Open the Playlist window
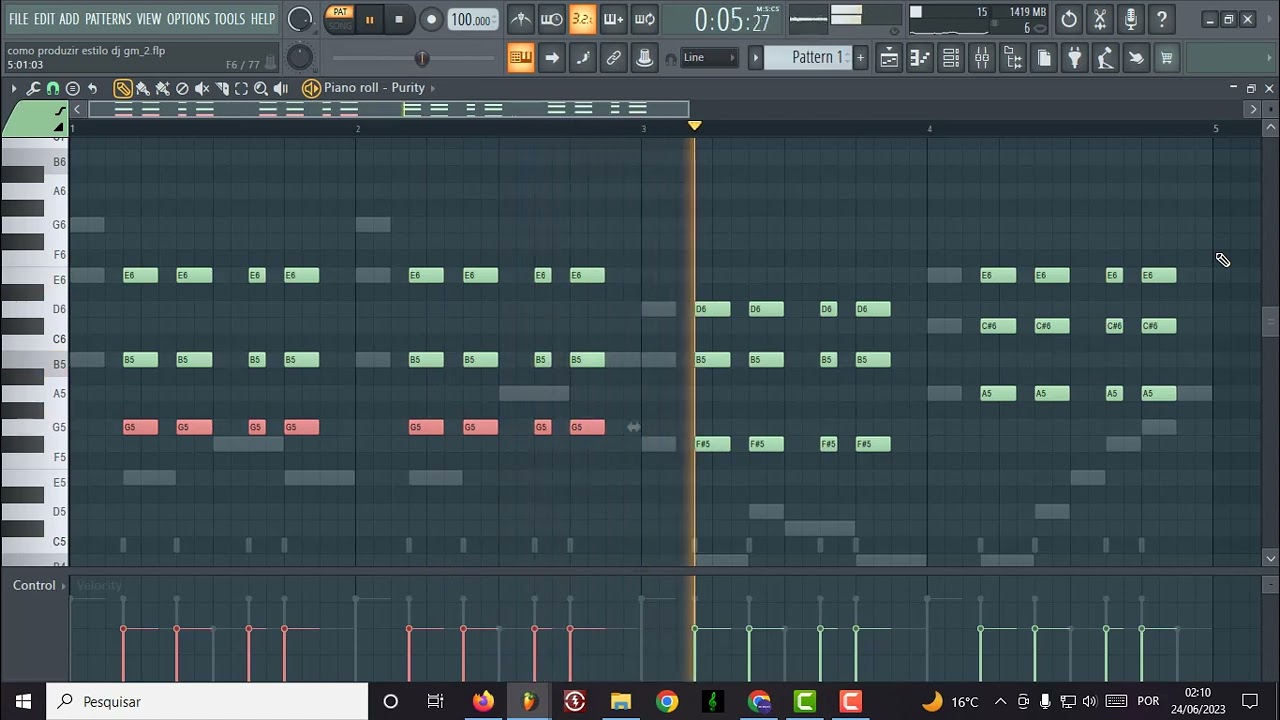 [x=888, y=59]
